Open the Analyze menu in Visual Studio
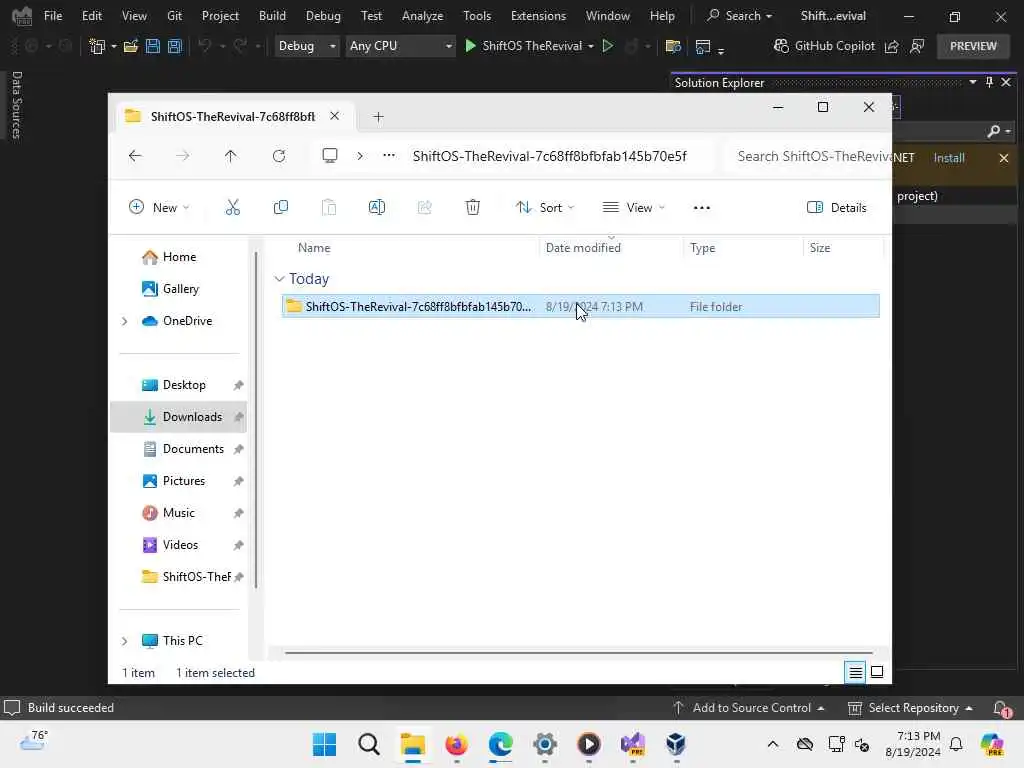The image size is (1024, 768). (423, 16)
